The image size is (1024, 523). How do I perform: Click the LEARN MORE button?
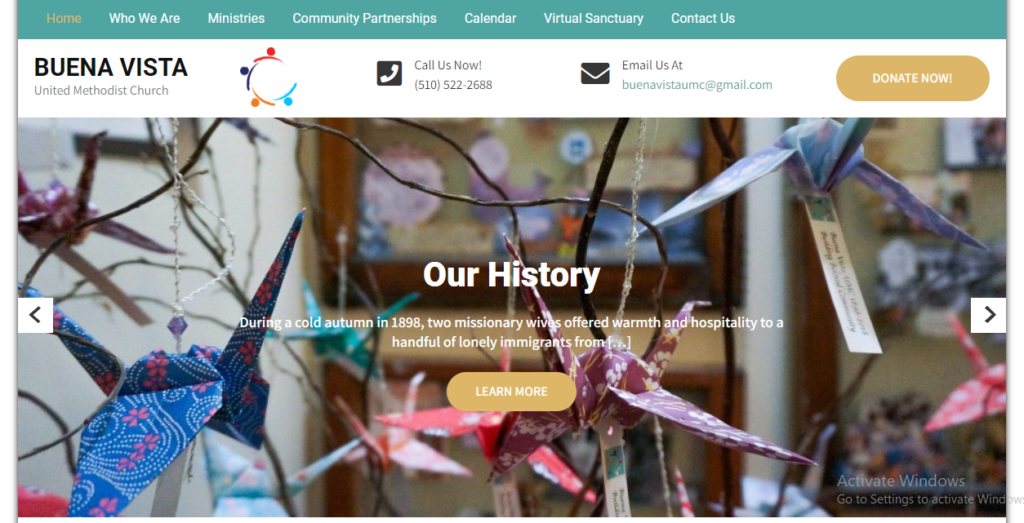pos(511,392)
